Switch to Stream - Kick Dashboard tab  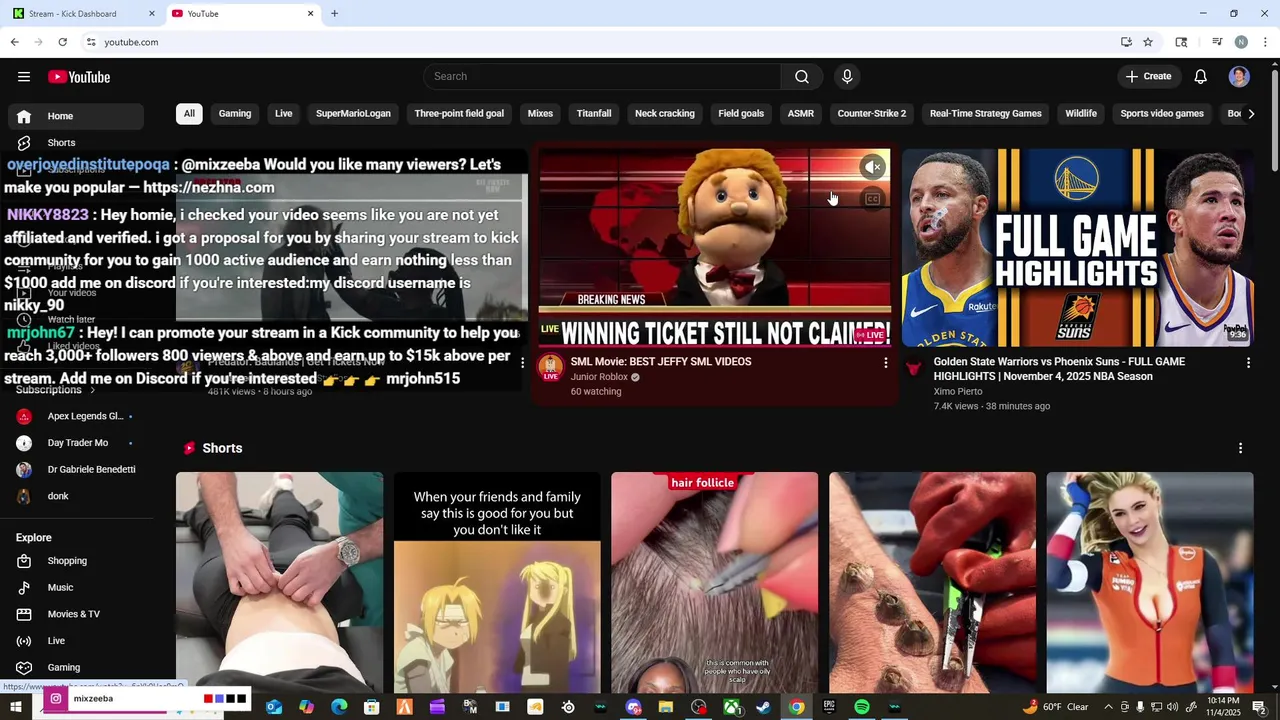84,14
